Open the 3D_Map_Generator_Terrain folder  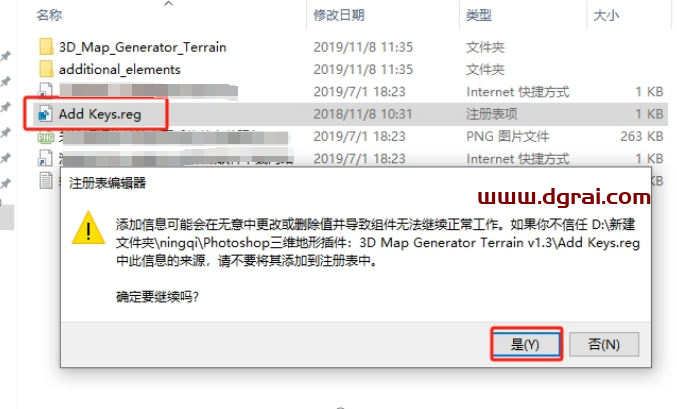click(142, 47)
